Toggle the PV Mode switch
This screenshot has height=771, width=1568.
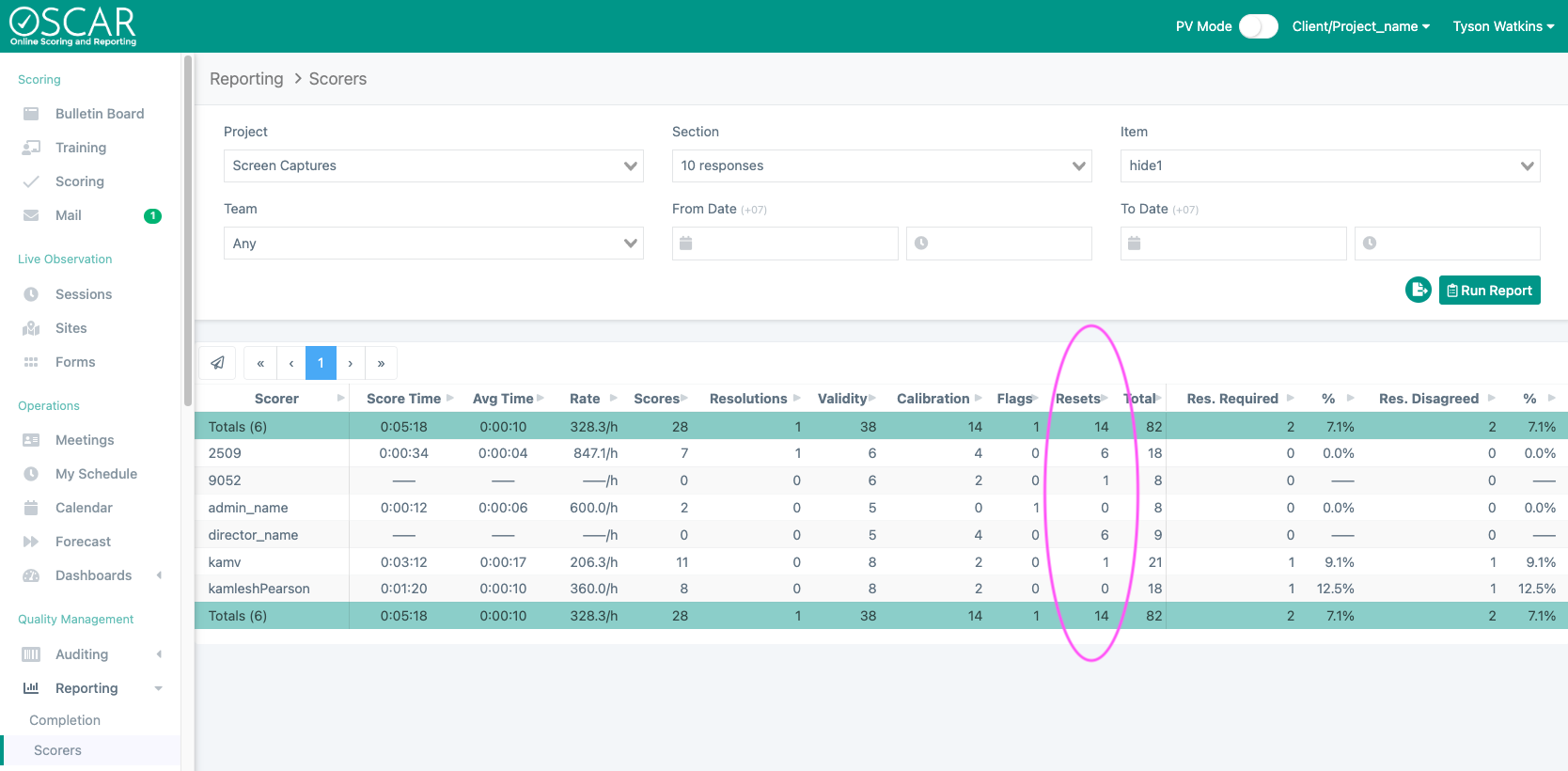1258,26
